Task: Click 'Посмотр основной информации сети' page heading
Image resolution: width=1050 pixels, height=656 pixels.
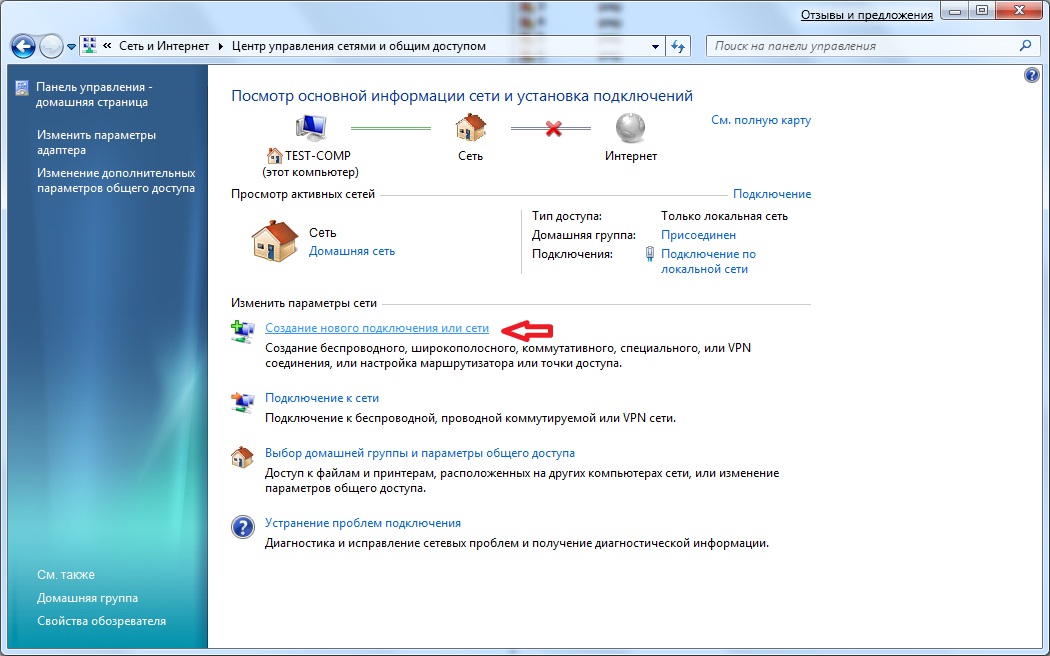Action: coord(462,96)
